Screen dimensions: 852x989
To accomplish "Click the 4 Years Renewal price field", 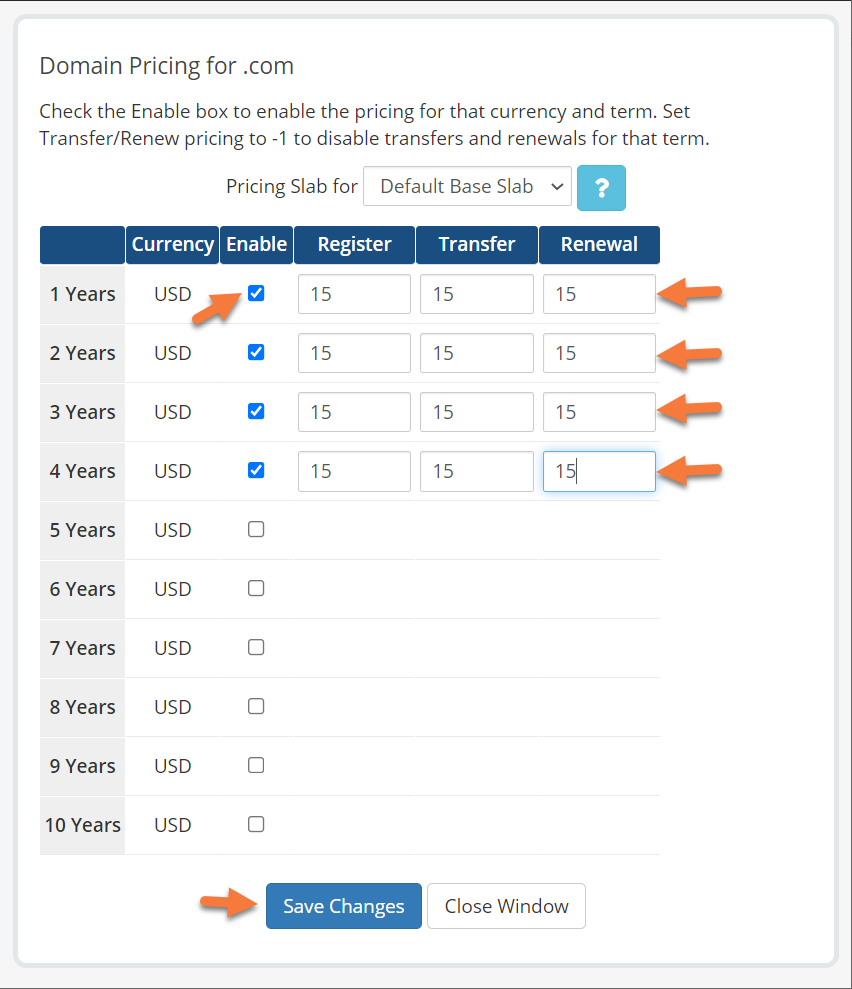I will [x=599, y=471].
